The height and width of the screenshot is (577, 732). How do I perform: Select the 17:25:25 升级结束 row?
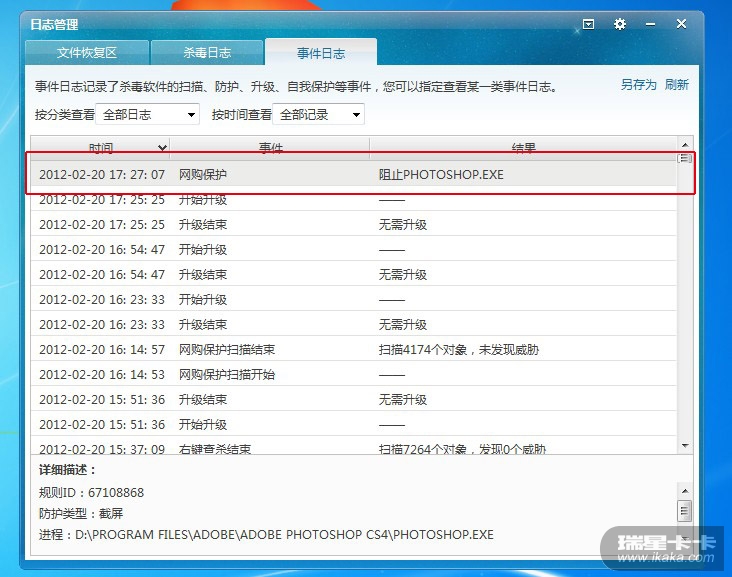[353, 225]
